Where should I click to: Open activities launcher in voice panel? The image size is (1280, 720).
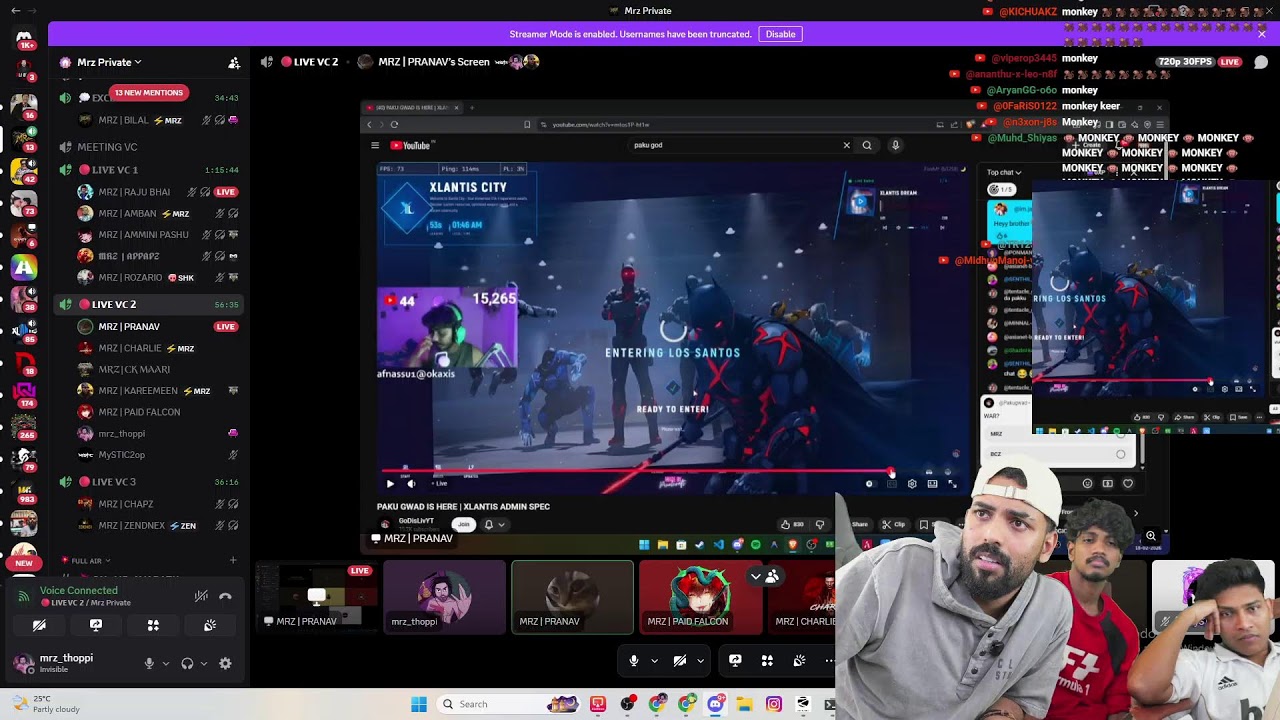pos(153,625)
